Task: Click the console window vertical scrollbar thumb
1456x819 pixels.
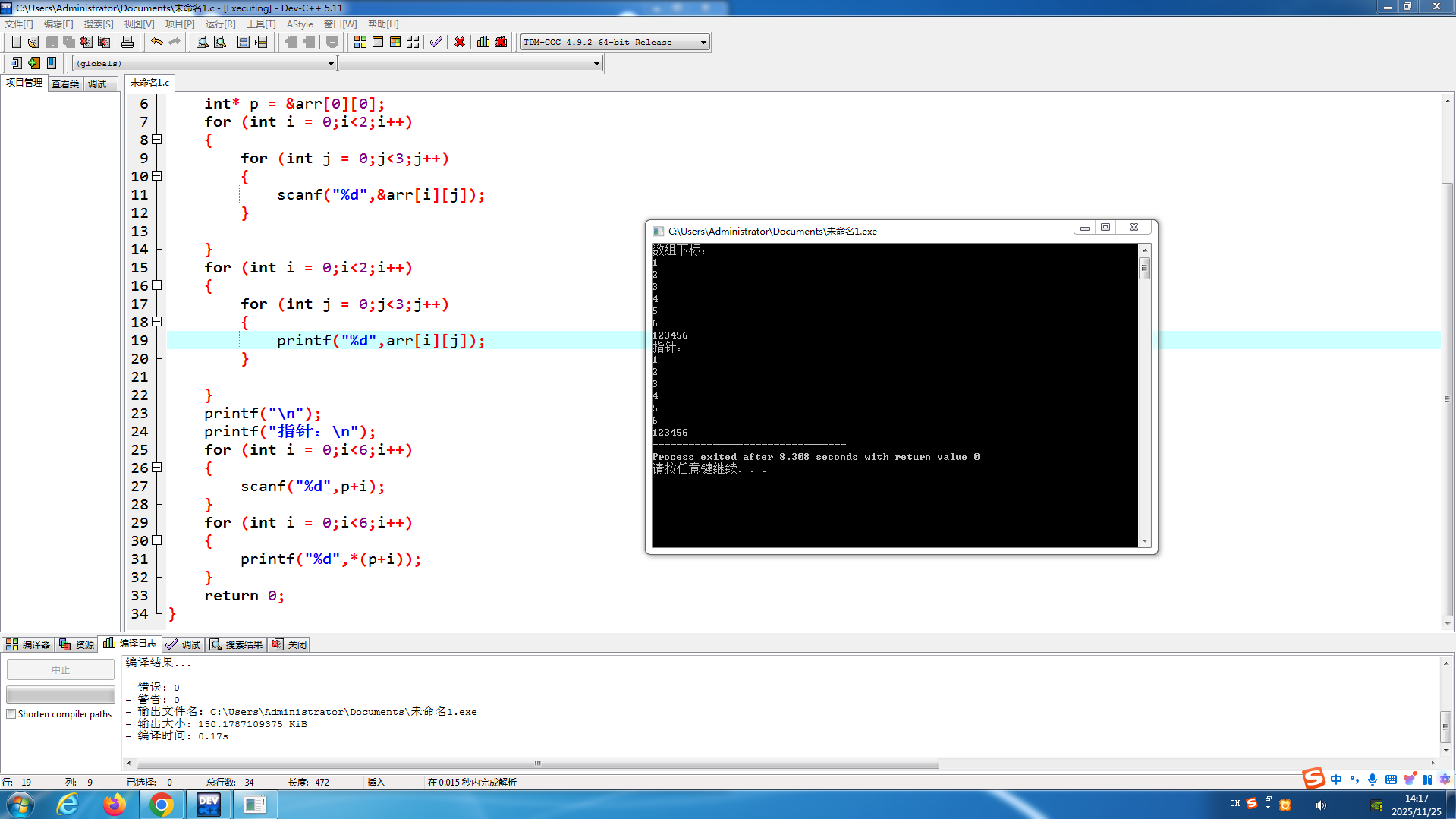Action: (1144, 268)
